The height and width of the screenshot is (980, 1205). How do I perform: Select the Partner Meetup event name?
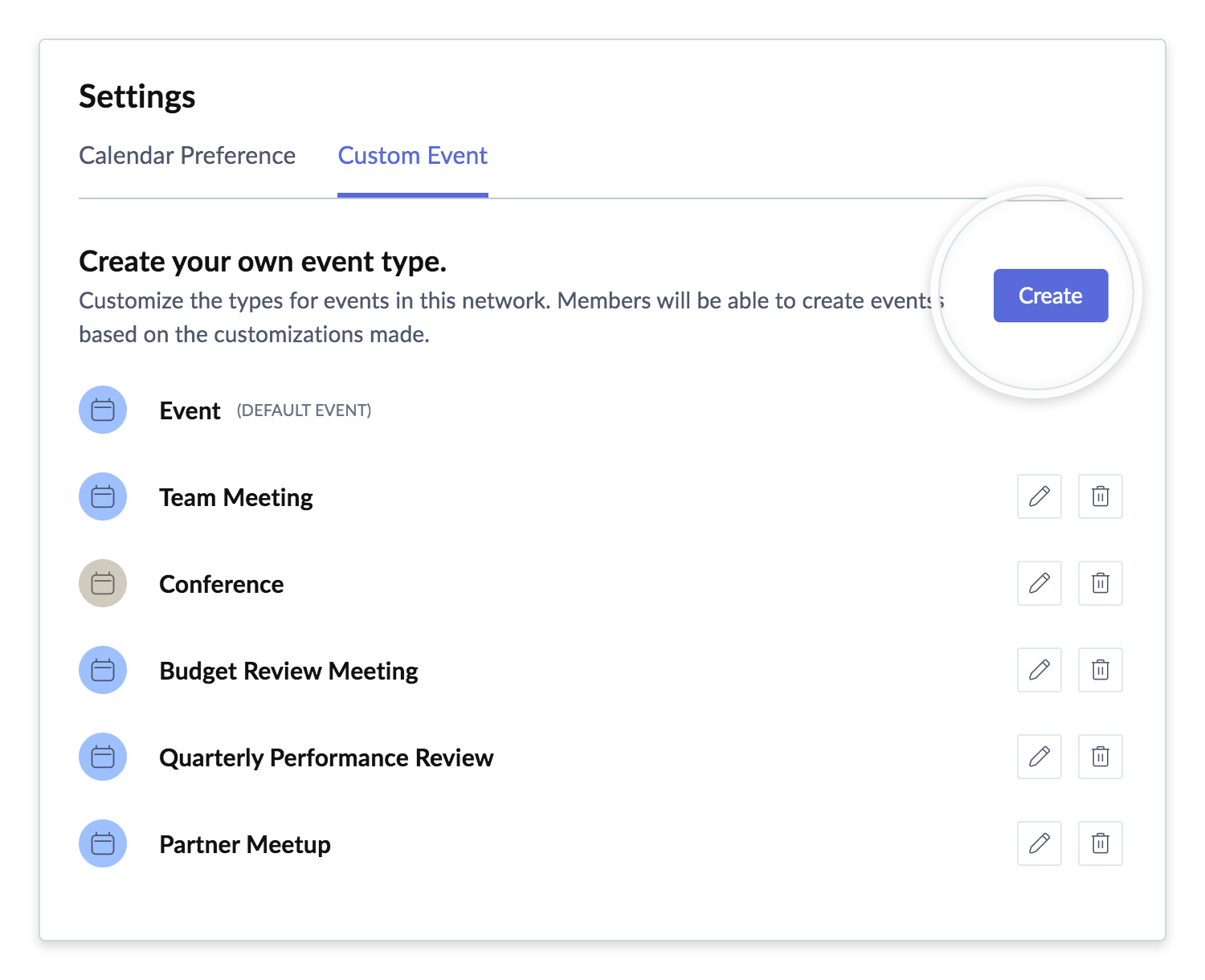click(245, 844)
